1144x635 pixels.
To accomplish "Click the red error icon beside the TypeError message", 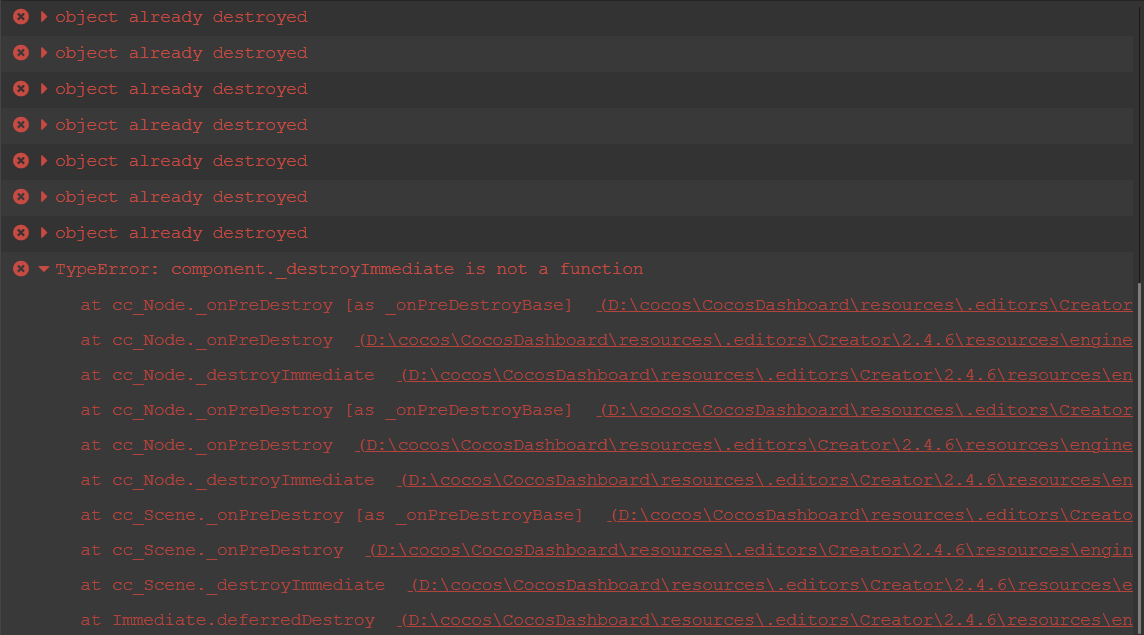I will [20, 269].
